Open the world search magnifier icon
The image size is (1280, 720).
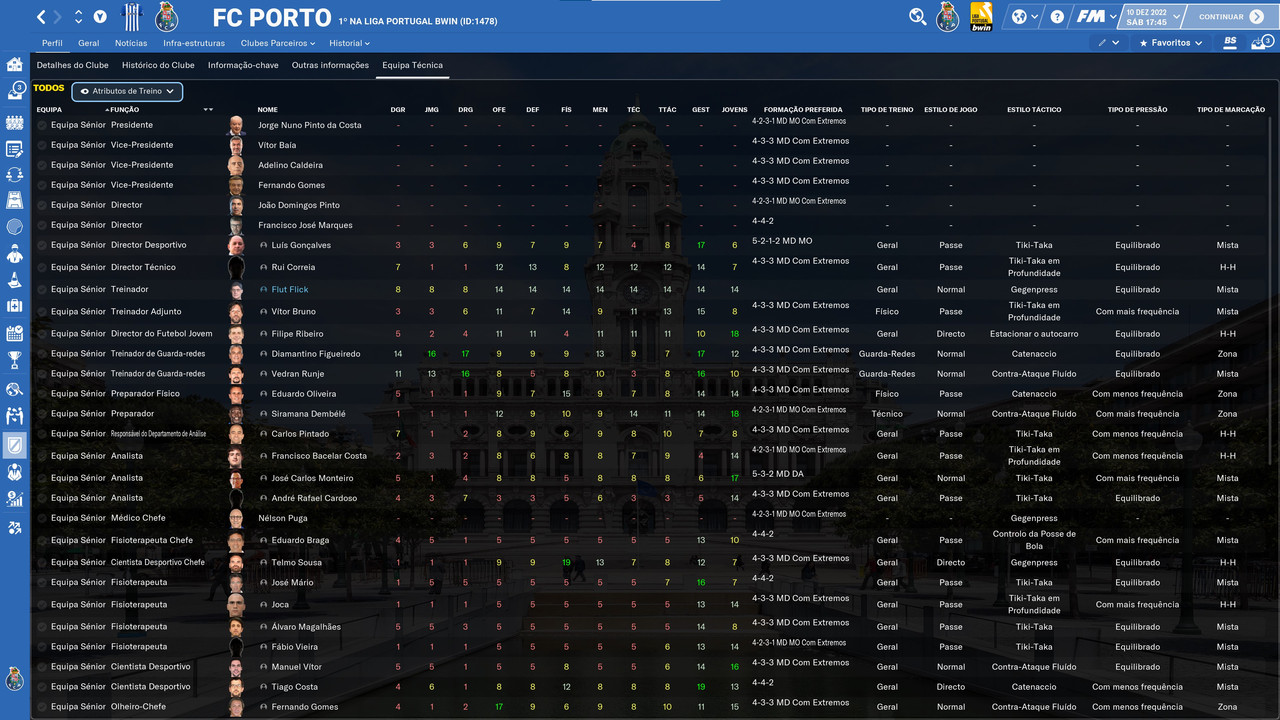click(x=917, y=17)
